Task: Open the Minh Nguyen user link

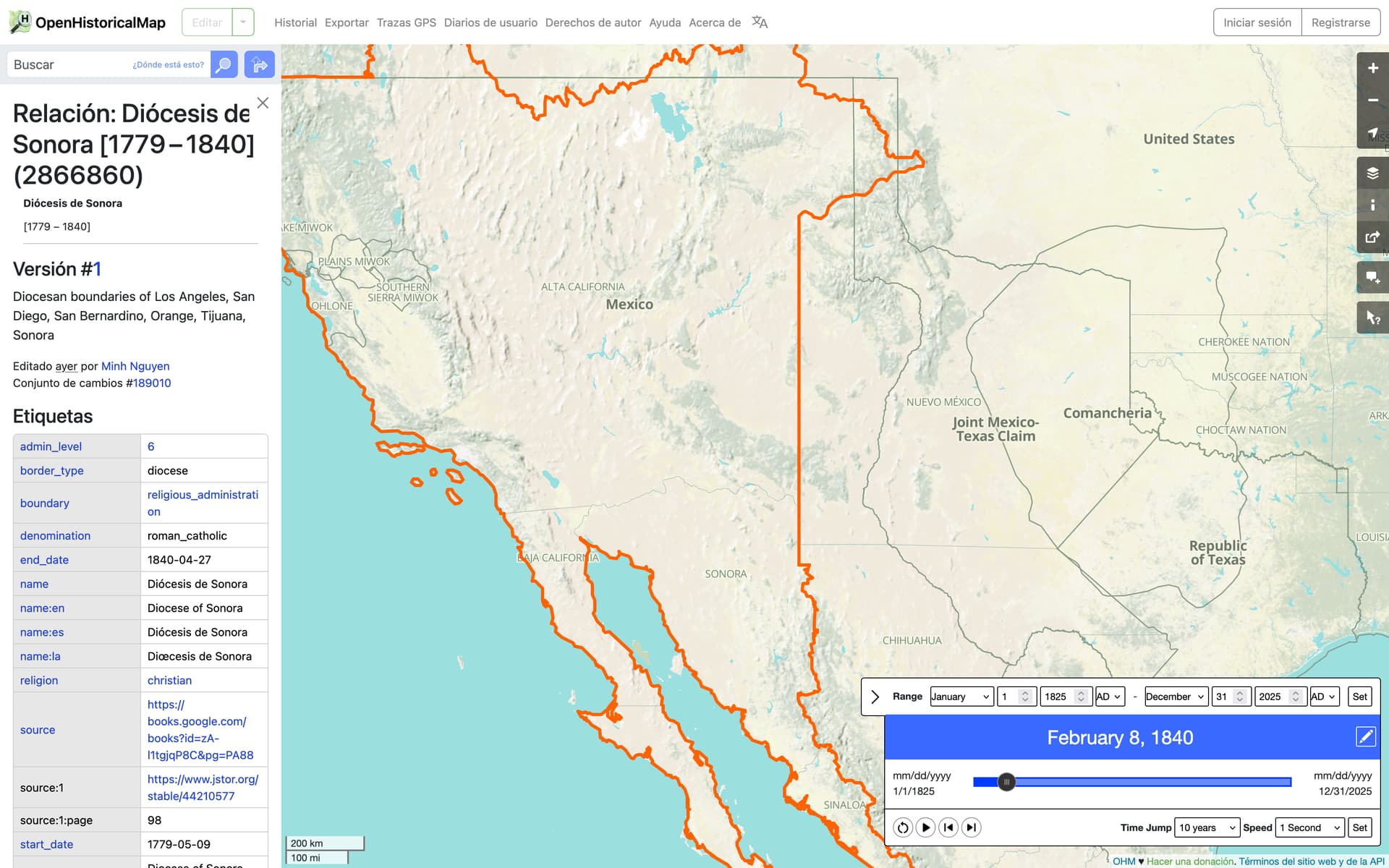Action: [135, 366]
